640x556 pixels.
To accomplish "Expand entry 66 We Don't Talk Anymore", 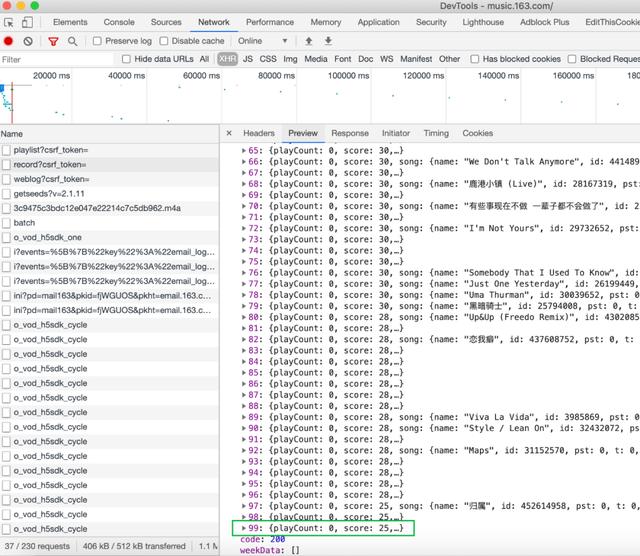I will (x=244, y=162).
